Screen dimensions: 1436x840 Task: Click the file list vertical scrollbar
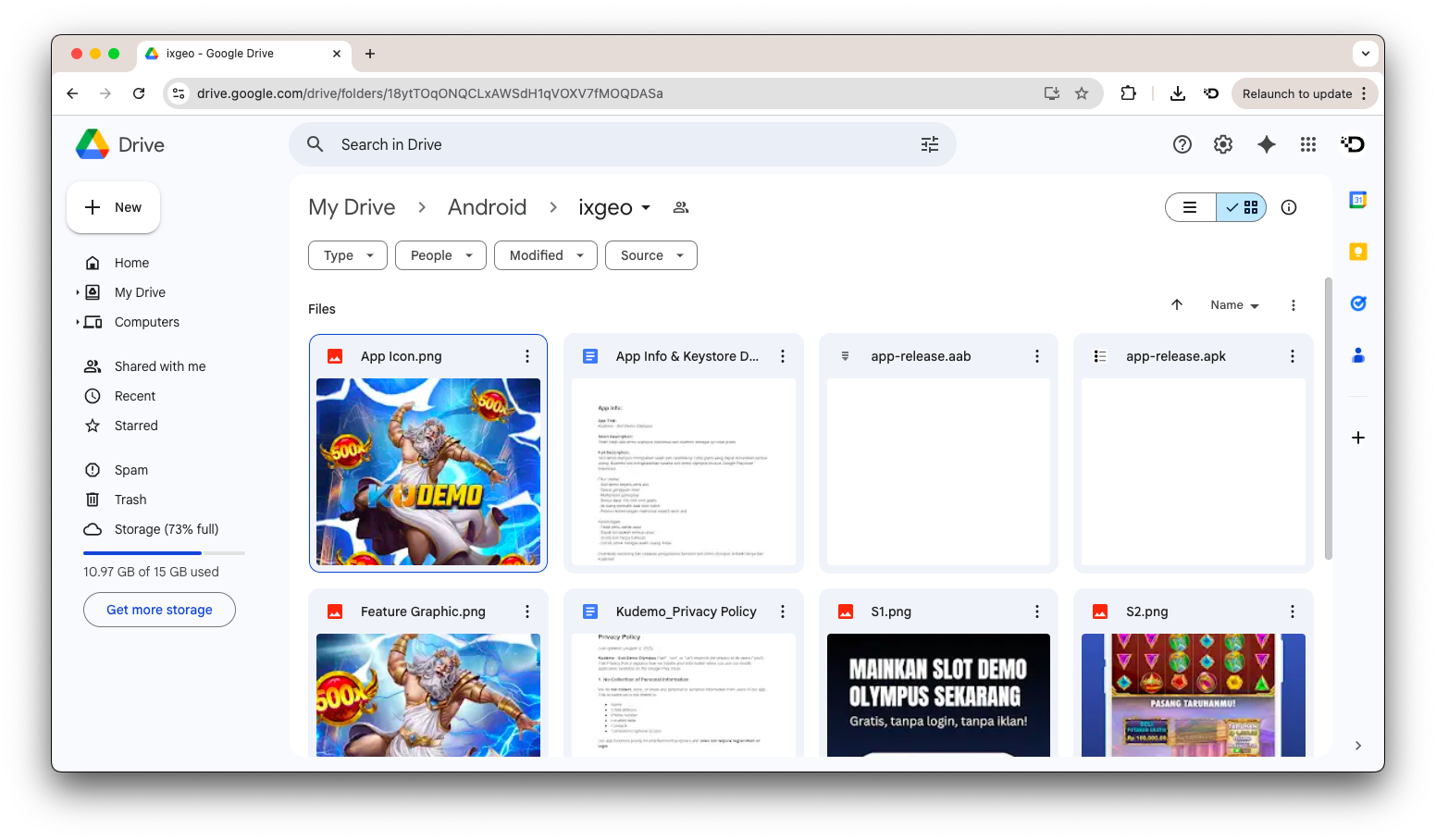point(1329,418)
